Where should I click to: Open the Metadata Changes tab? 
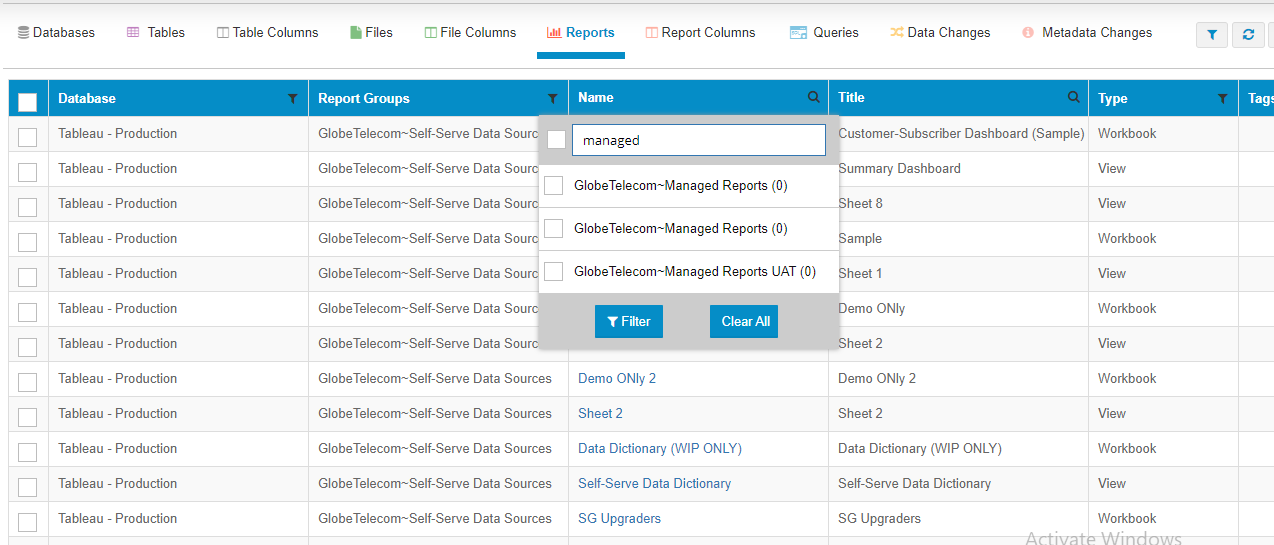(x=1087, y=33)
